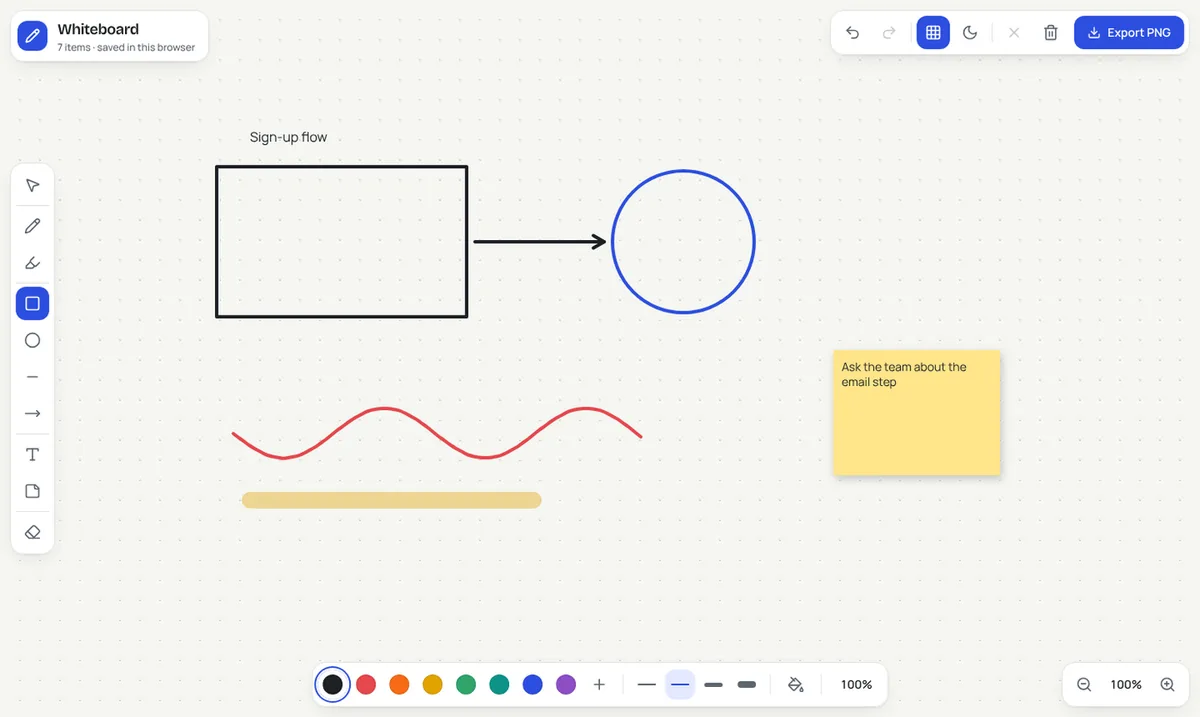The width and height of the screenshot is (1200, 717).
Task: Pick the black color swatch
Action: 332,685
